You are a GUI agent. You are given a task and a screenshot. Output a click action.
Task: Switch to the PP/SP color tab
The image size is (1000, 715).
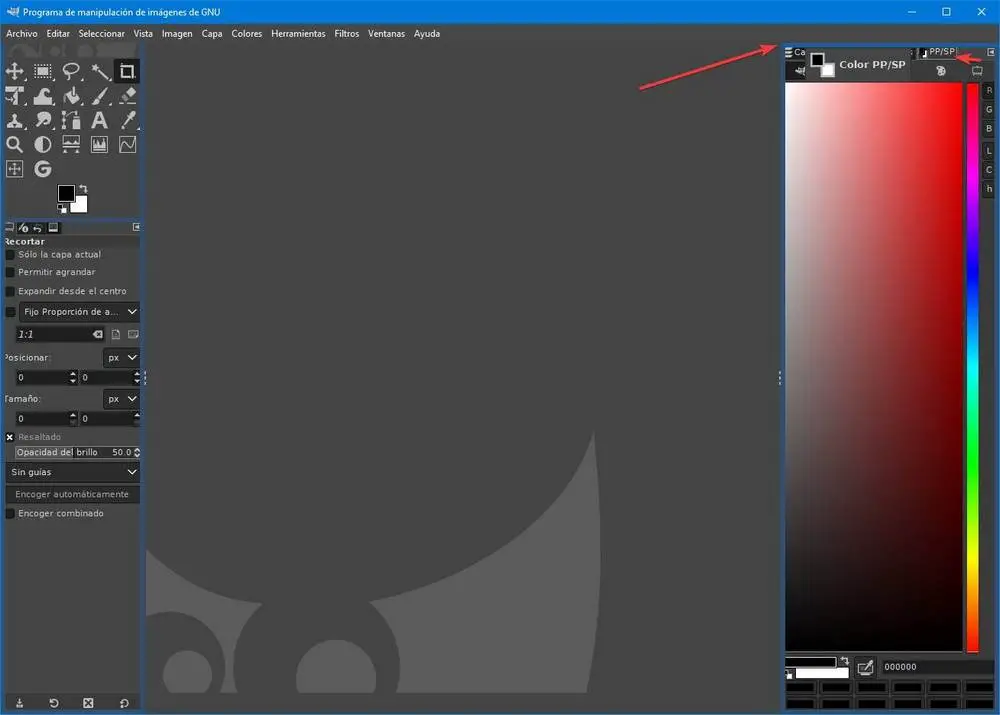[x=938, y=52]
